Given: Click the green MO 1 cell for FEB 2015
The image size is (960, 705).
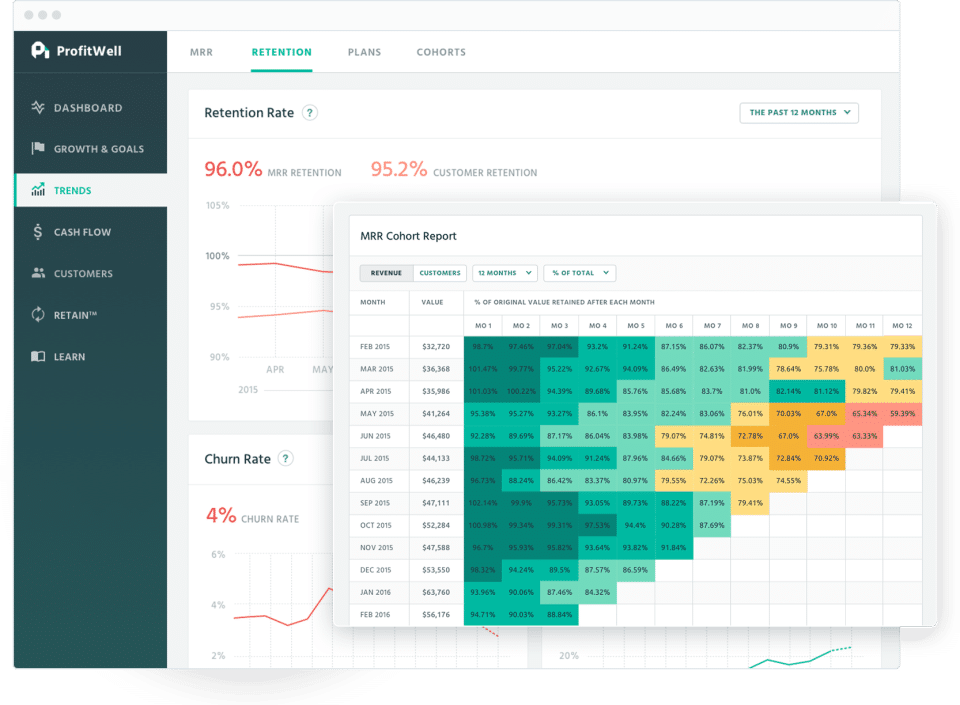Looking at the screenshot, I should [482, 346].
